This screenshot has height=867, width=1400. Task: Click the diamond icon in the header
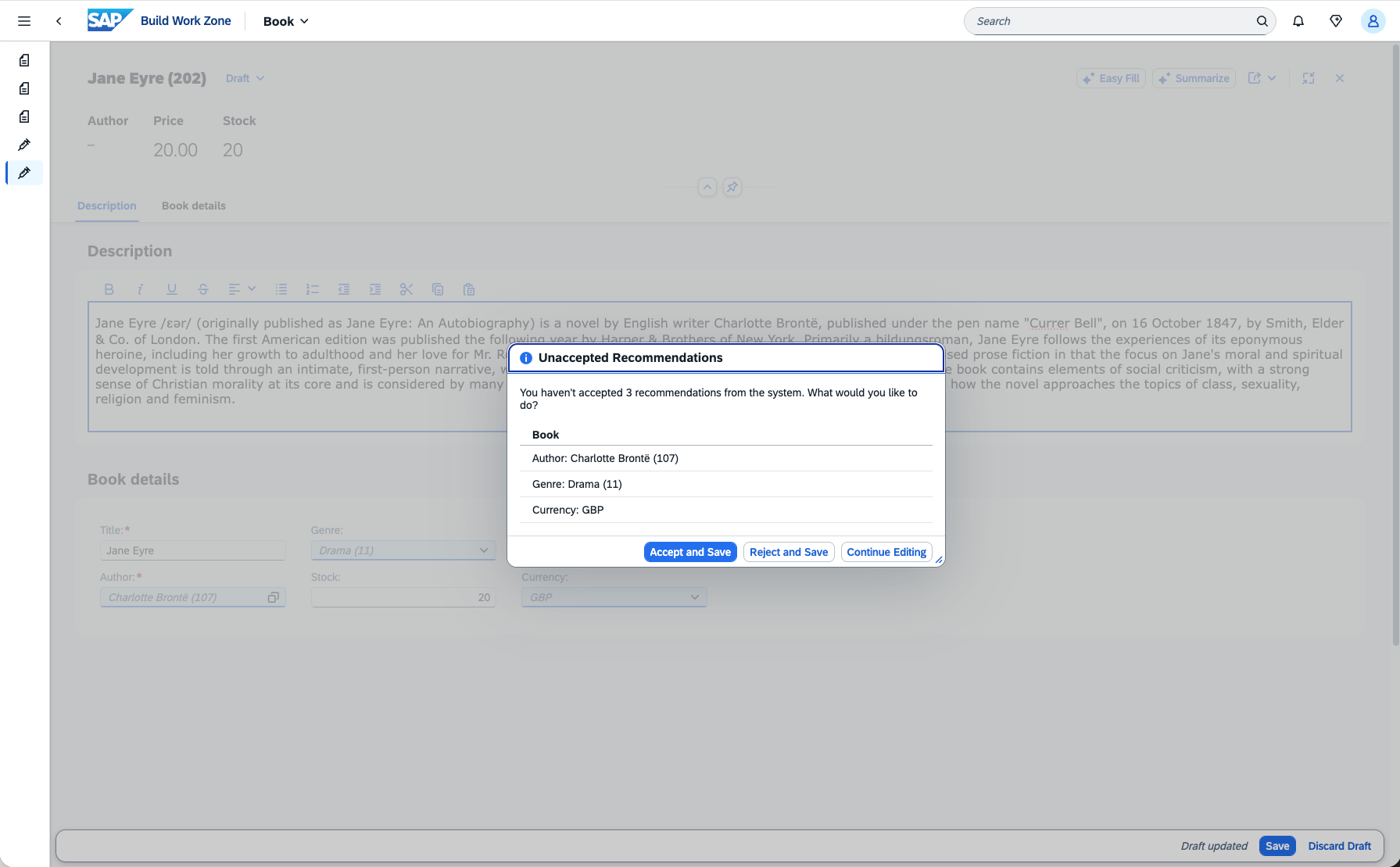pos(1336,21)
